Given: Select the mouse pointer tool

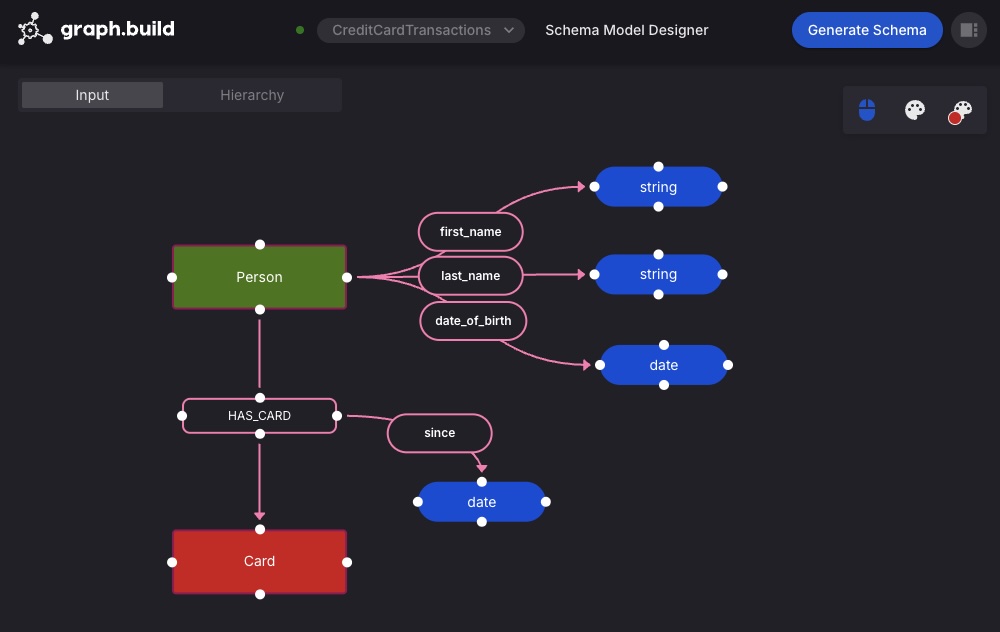Looking at the screenshot, I should (867, 110).
